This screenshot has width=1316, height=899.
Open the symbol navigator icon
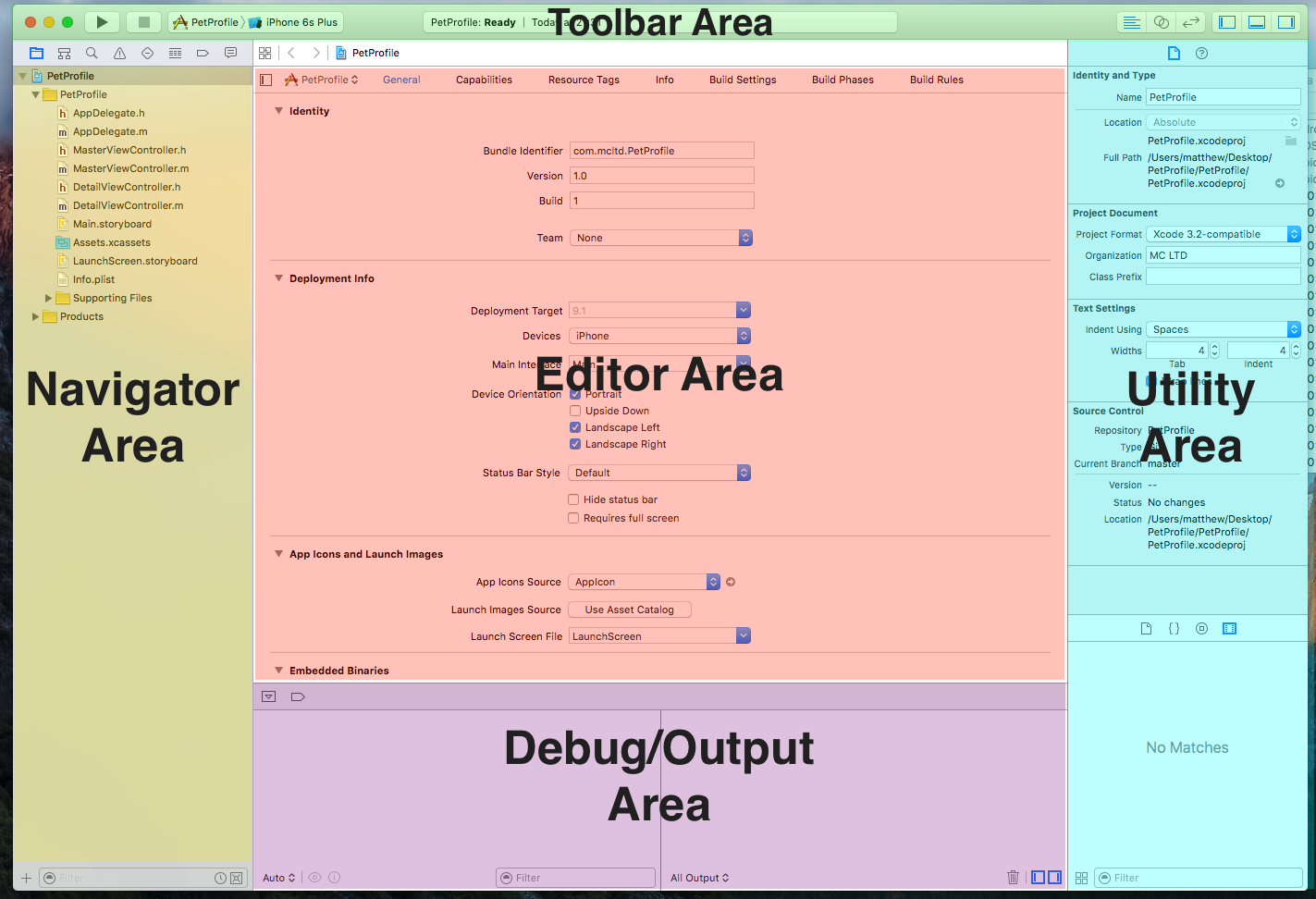(64, 54)
